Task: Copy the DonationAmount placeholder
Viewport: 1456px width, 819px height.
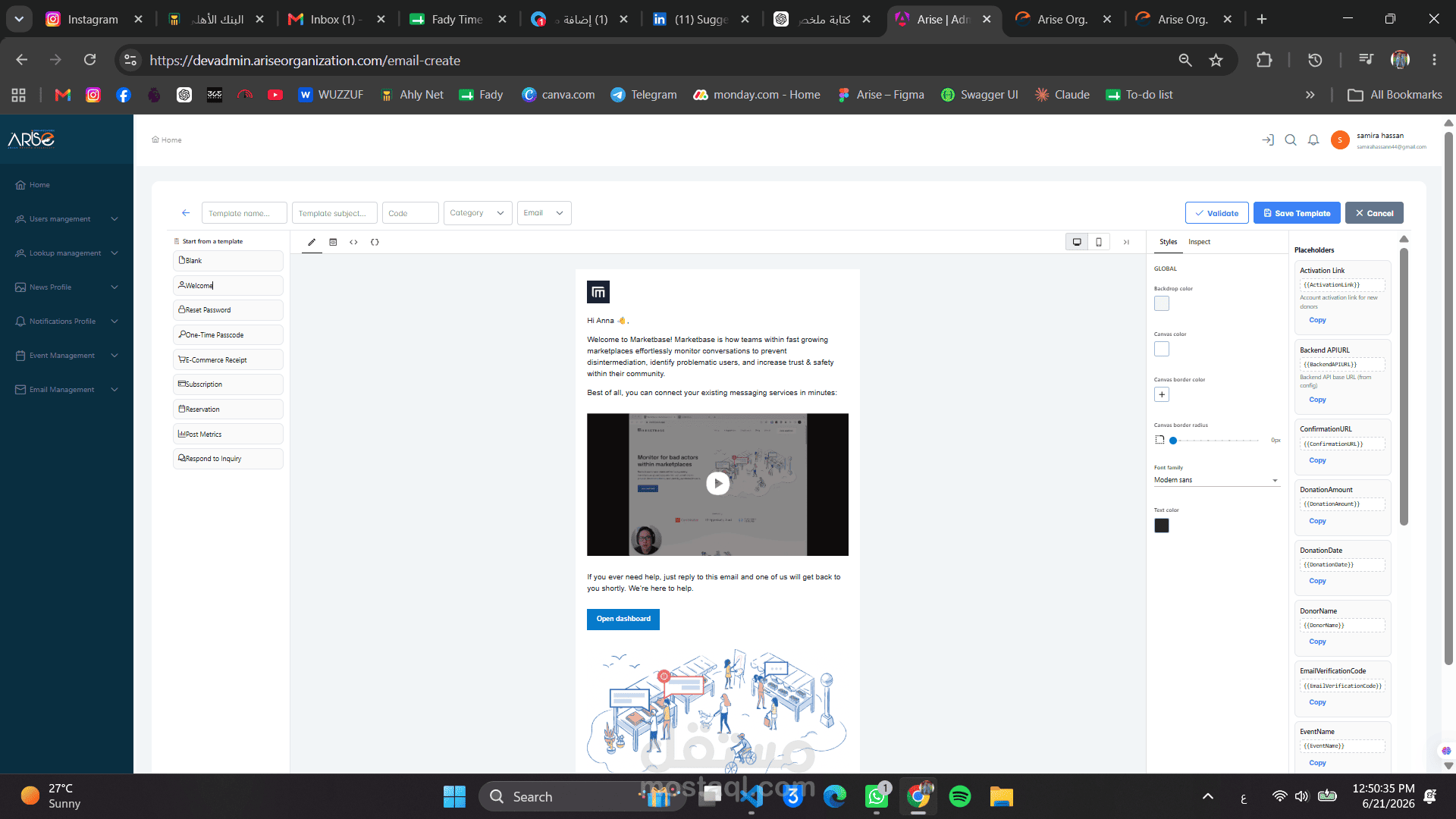Action: point(1317,521)
